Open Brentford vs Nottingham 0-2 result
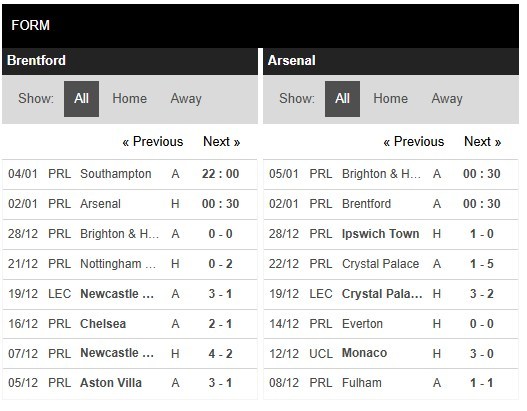 [130, 264]
